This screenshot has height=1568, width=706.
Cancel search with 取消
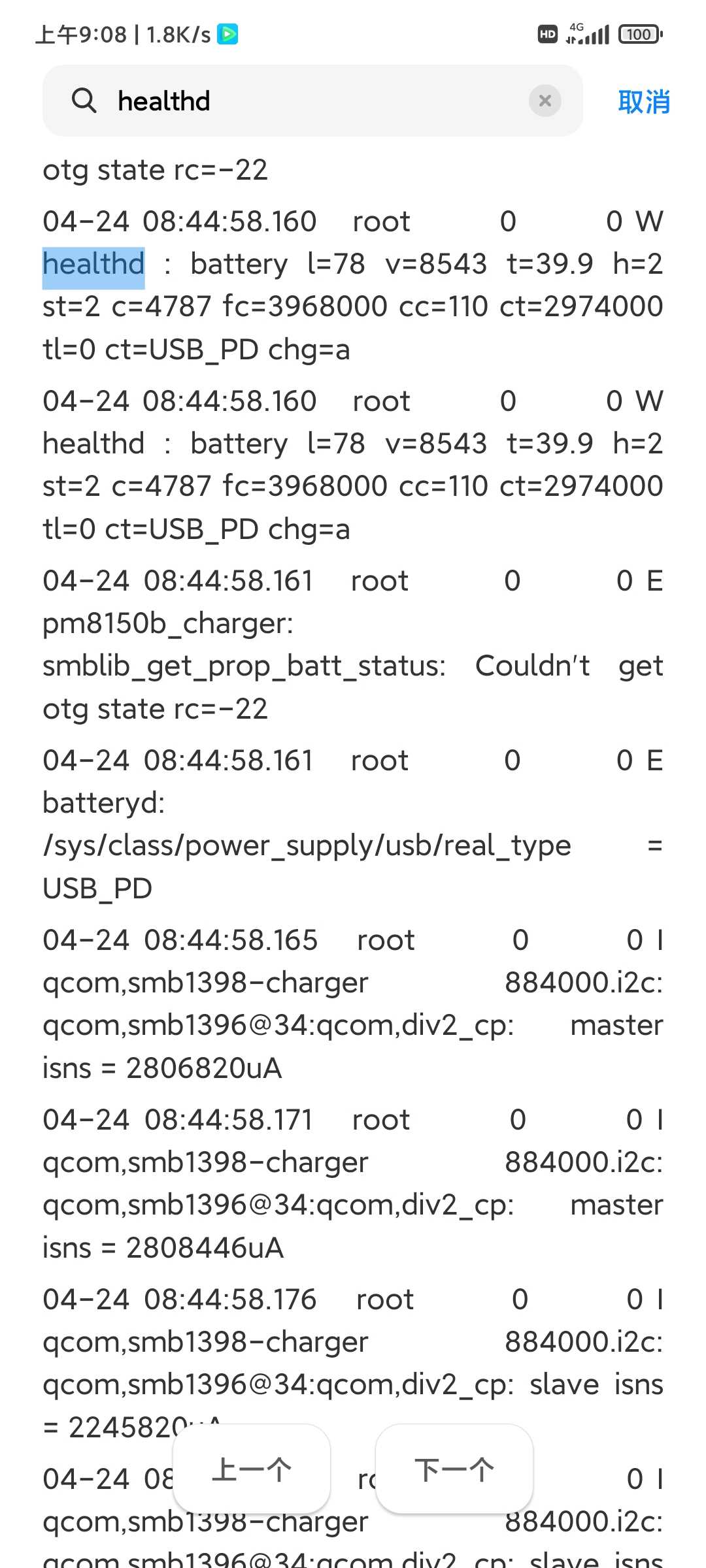(644, 102)
